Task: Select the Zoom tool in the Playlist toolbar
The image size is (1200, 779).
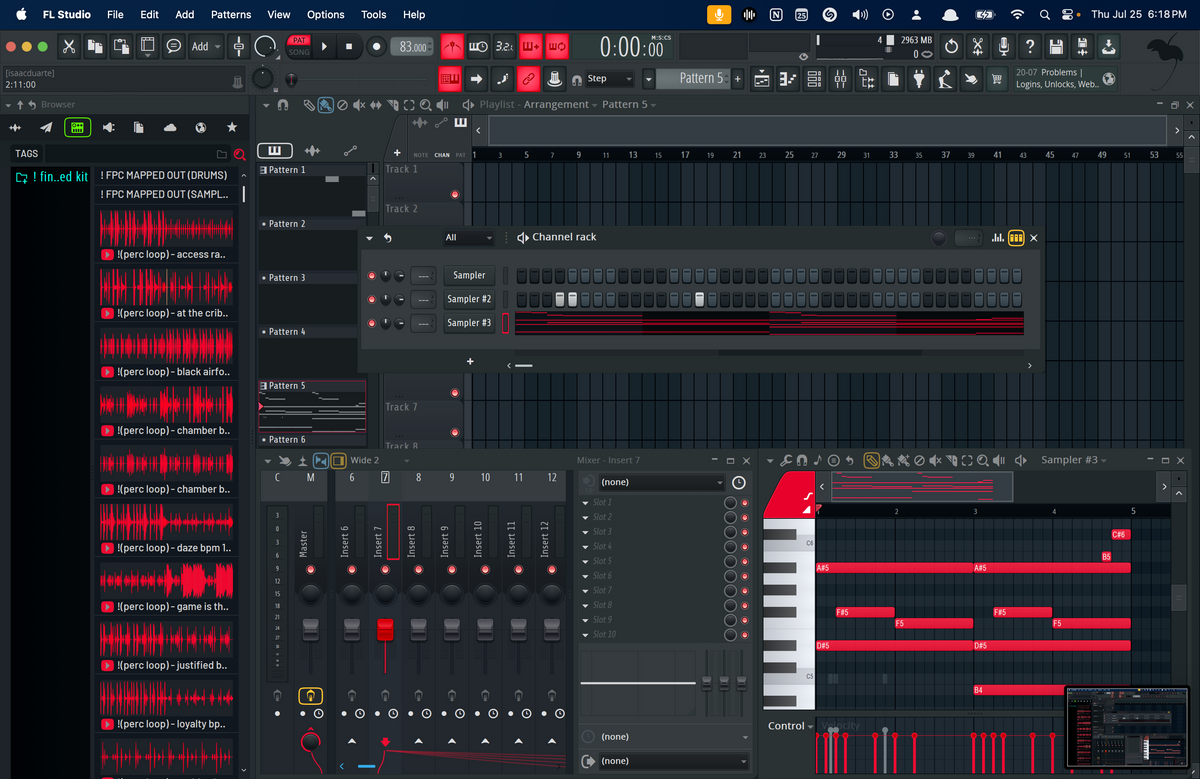Action: click(x=425, y=105)
